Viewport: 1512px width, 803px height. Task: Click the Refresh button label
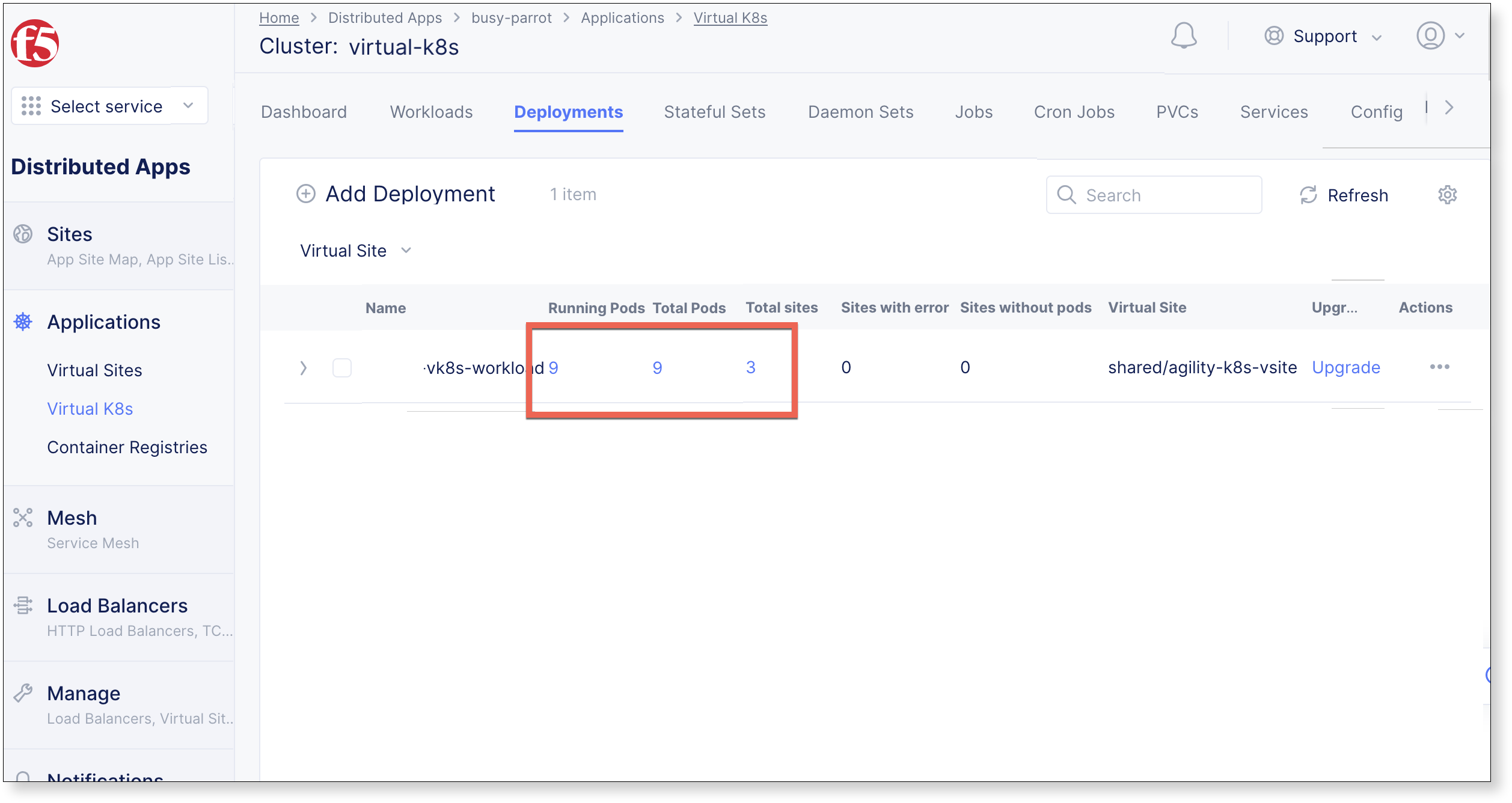[1358, 195]
